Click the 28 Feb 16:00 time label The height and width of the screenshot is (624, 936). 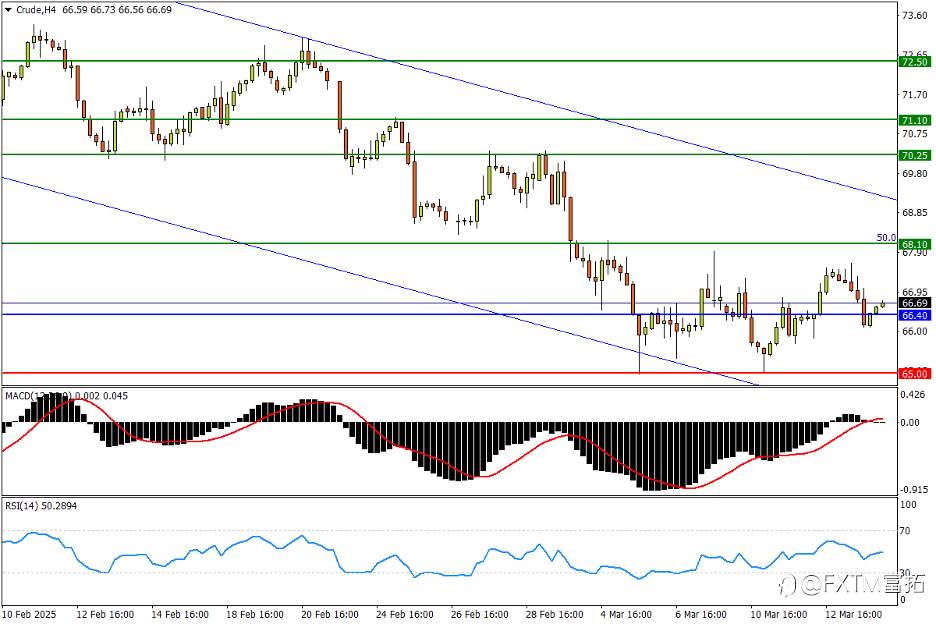click(555, 614)
